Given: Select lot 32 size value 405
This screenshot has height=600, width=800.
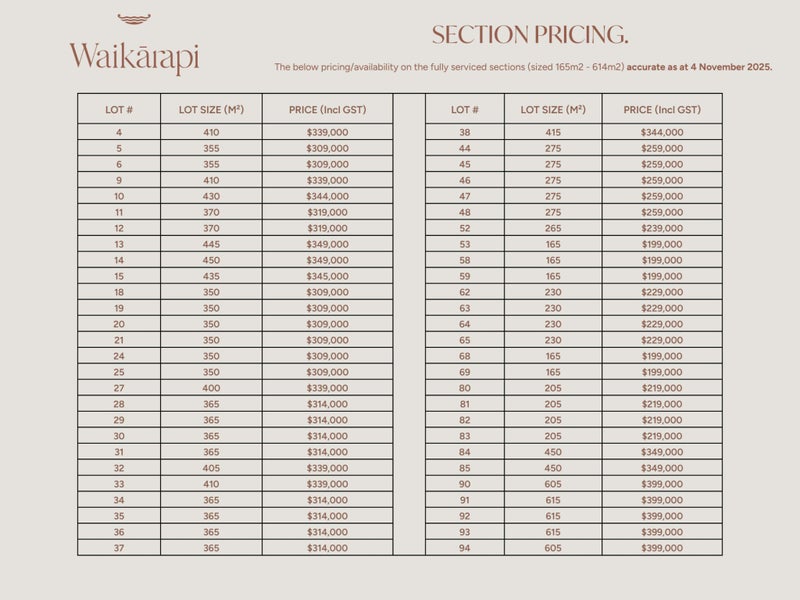Looking at the screenshot, I should 211,468.
